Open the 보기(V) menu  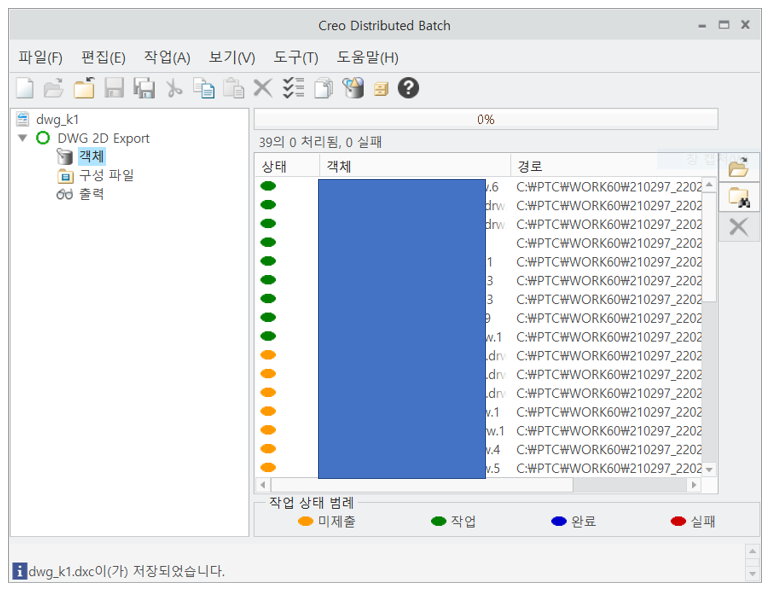click(x=231, y=57)
